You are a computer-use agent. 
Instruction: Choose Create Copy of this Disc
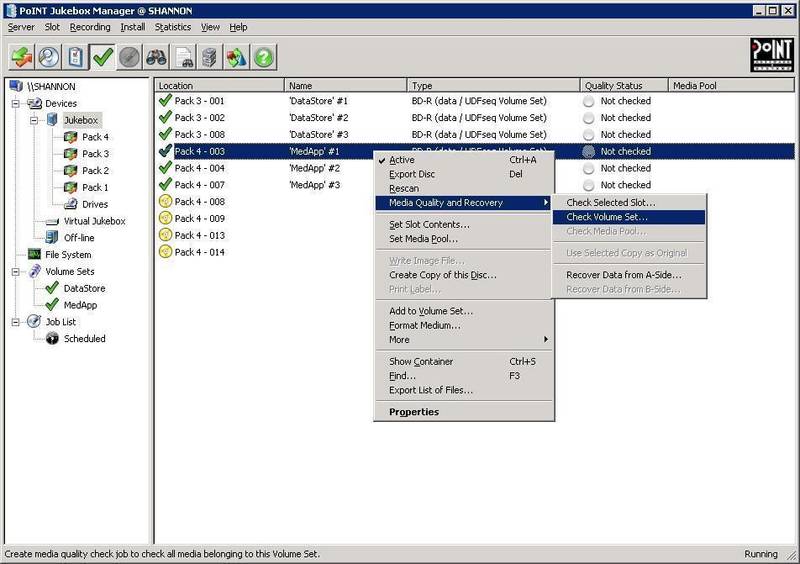[x=463, y=275]
